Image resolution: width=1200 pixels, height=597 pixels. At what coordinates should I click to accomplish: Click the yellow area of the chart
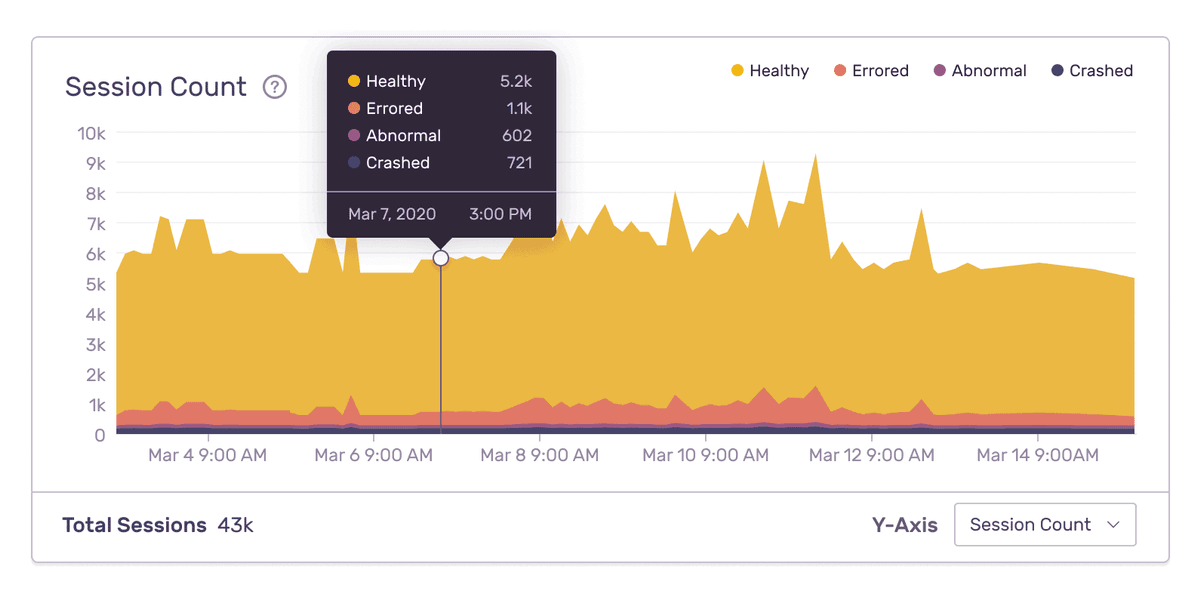tap(700, 330)
